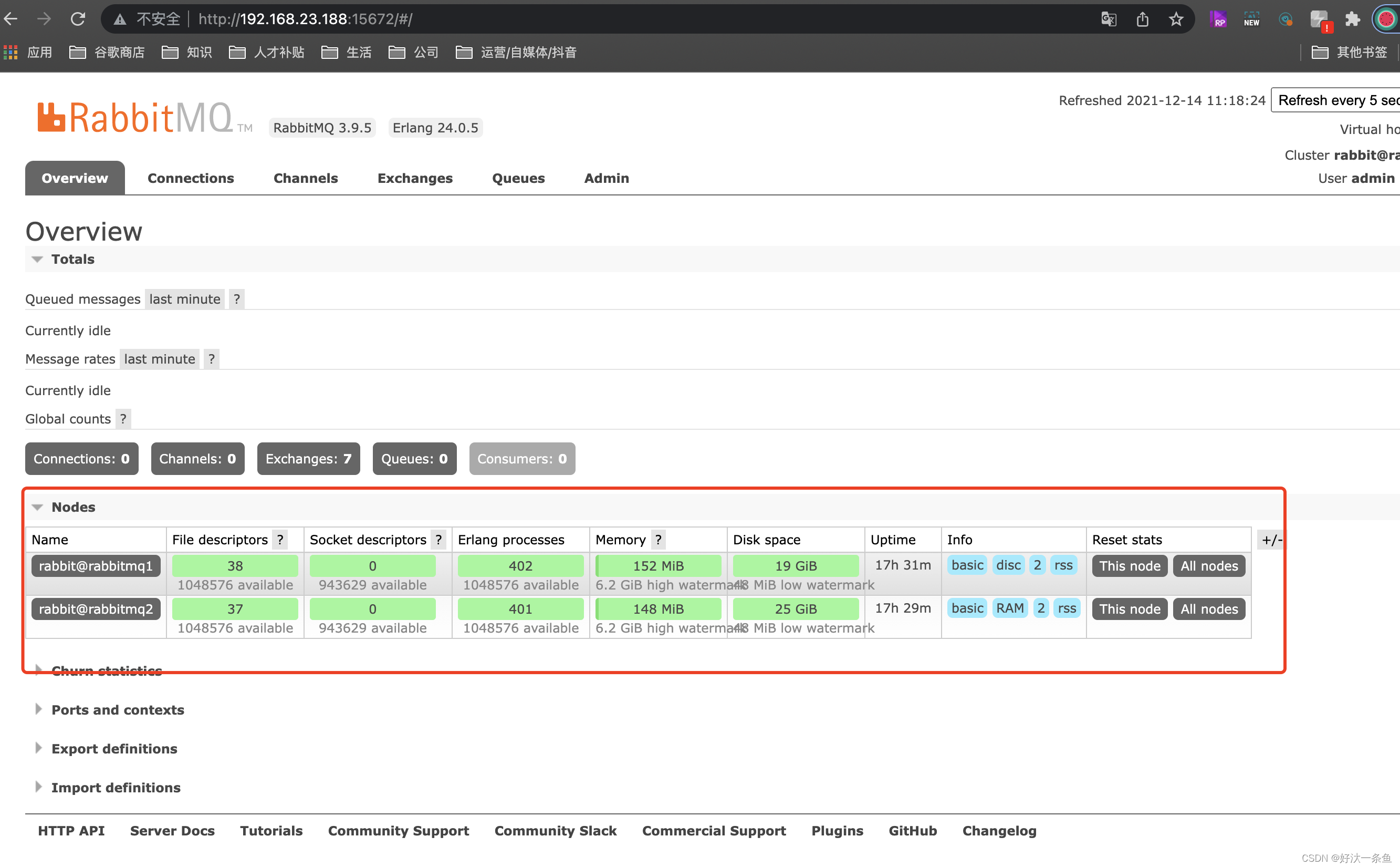Open the Plugins footer link

(x=837, y=831)
